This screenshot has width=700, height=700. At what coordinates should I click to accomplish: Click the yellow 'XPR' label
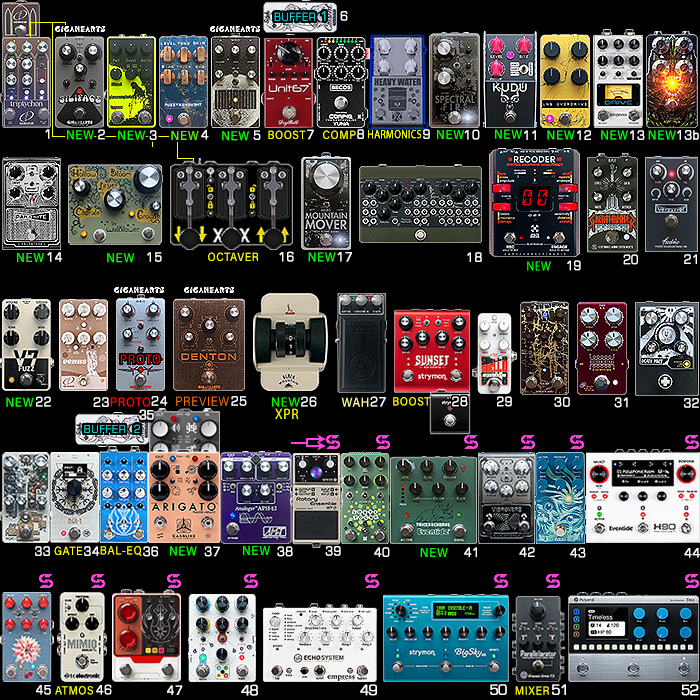286,414
